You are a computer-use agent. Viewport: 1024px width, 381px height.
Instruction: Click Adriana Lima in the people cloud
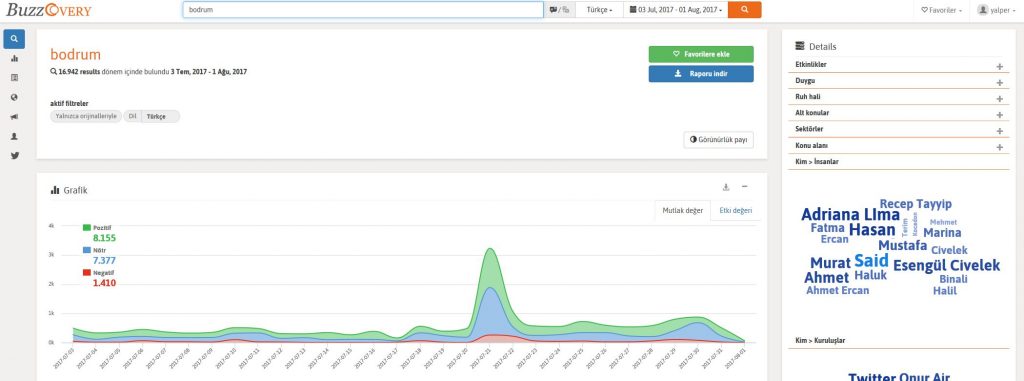[850, 215]
